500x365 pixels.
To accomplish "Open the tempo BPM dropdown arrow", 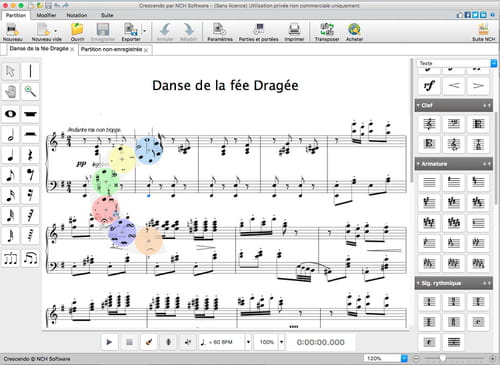I will coord(248,342).
